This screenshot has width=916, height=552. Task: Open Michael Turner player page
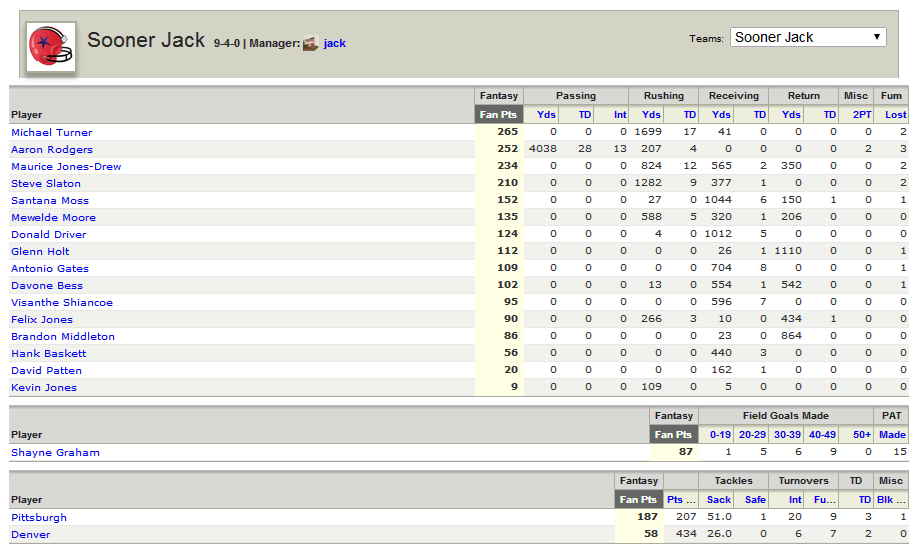[51, 133]
